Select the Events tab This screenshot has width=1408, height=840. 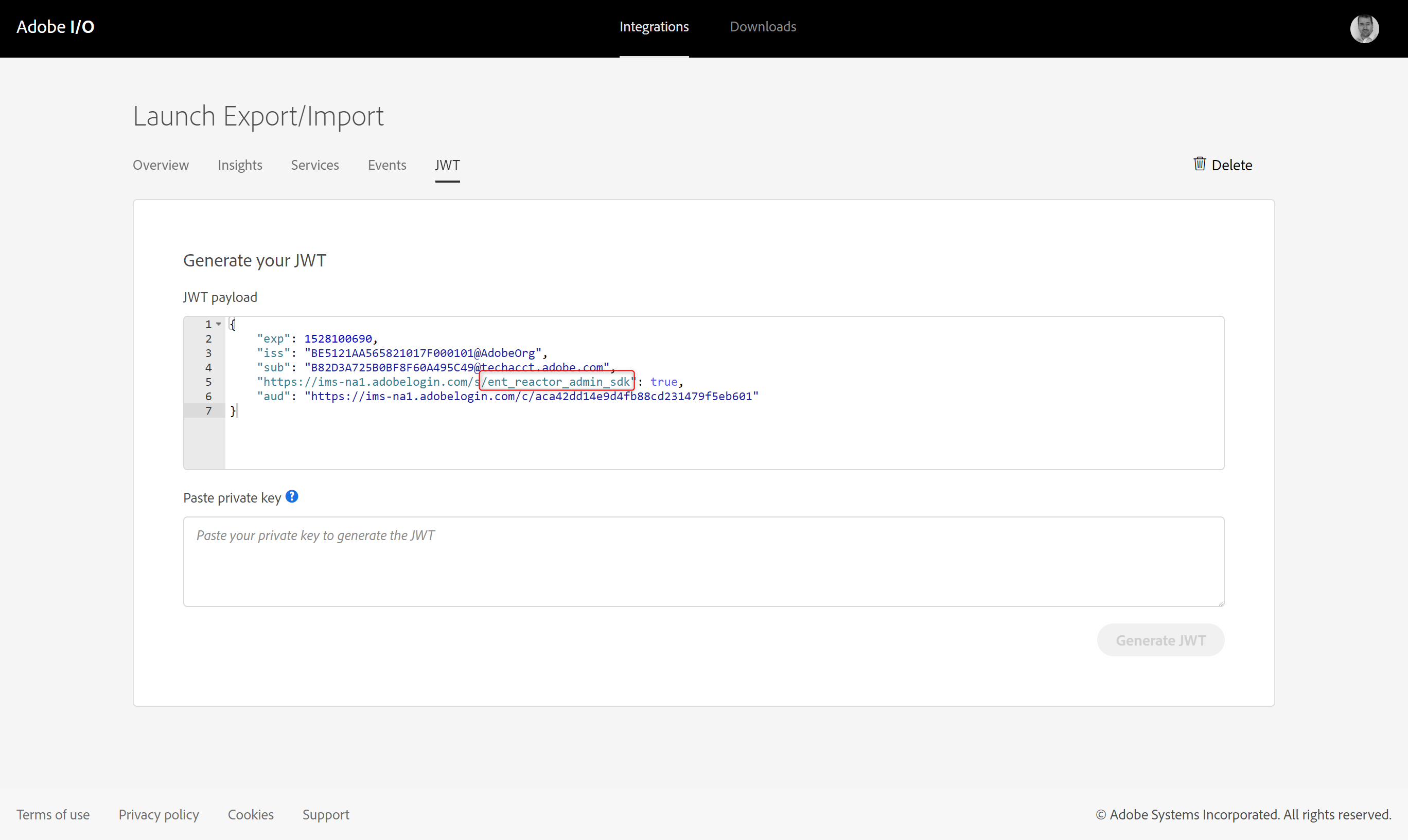(x=386, y=165)
